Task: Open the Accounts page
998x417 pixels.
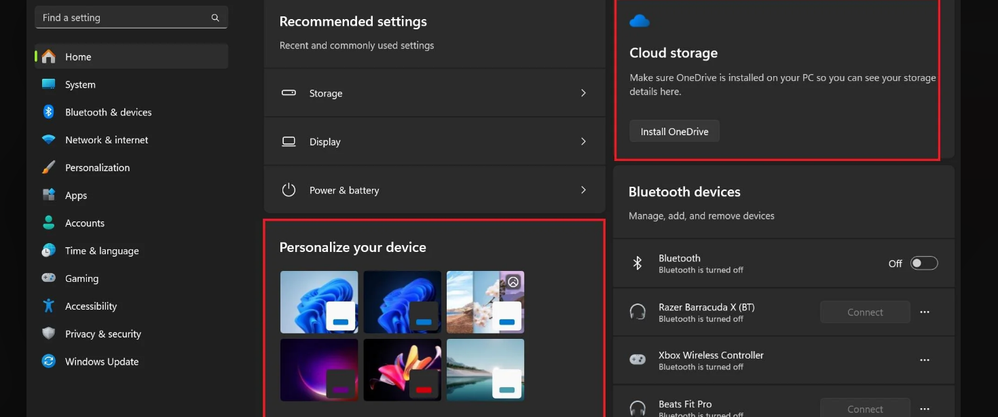Action: (131, 223)
